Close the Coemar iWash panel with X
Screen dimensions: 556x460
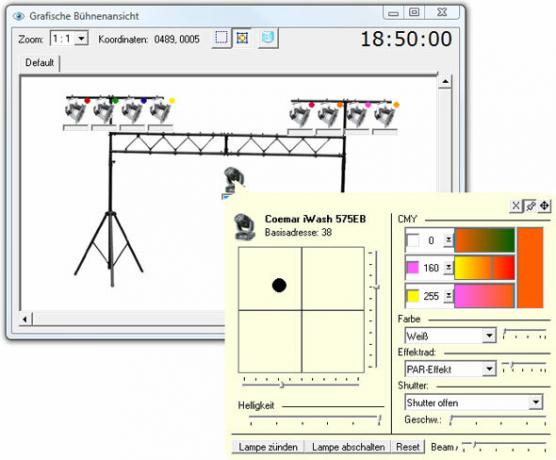[x=516, y=206]
